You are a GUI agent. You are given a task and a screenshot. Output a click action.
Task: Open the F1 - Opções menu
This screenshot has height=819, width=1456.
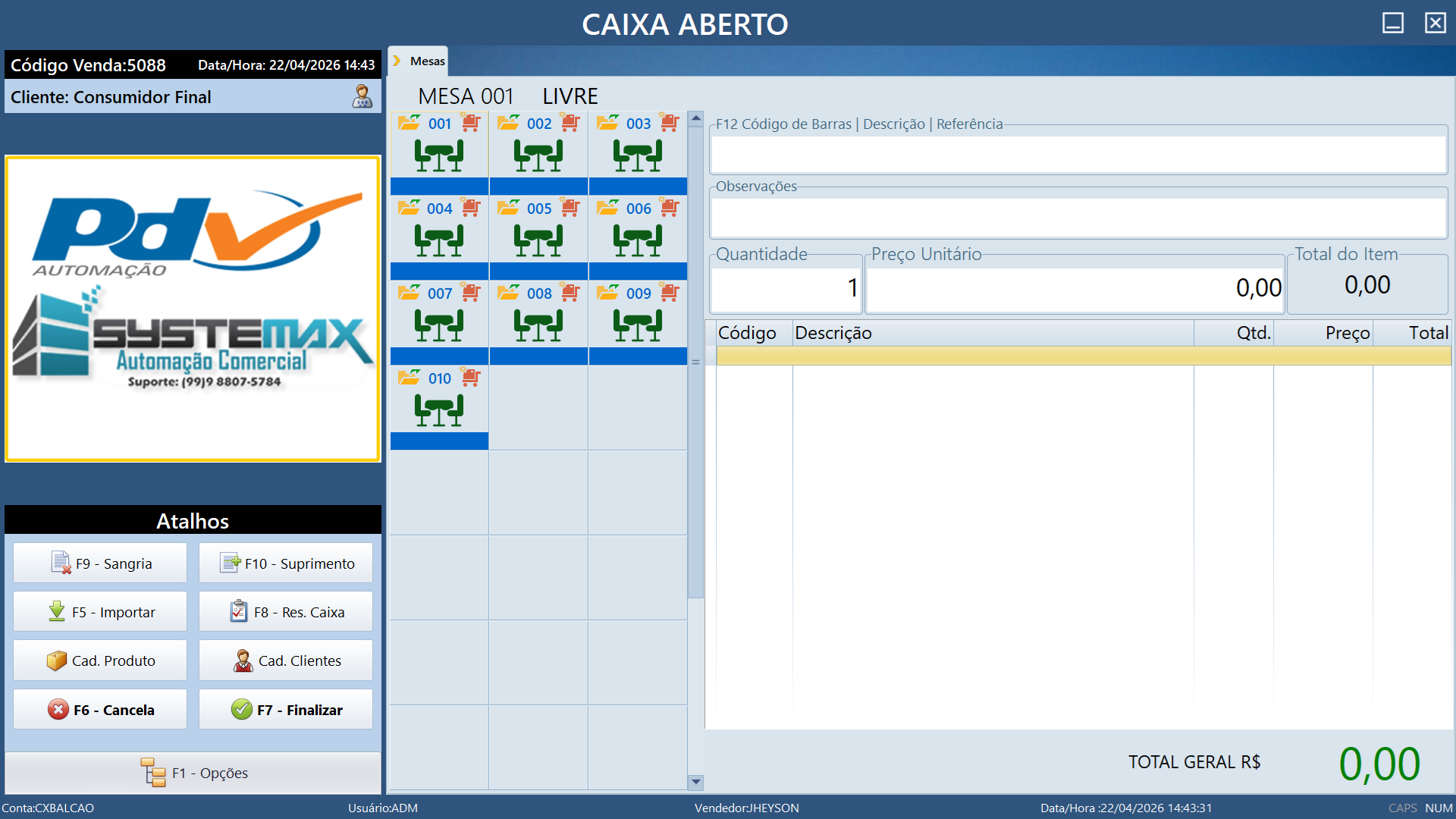(x=193, y=773)
